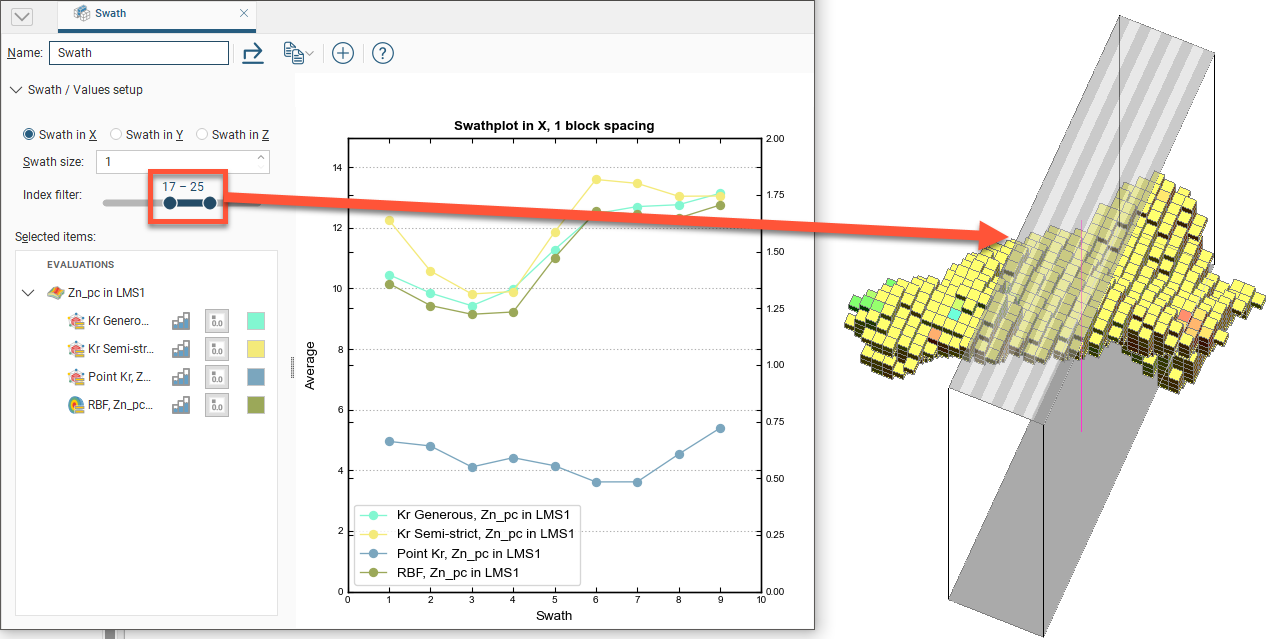The width and height of the screenshot is (1282, 639).
Task: Collapse the Swath / Values setup section
Action: pos(16,90)
